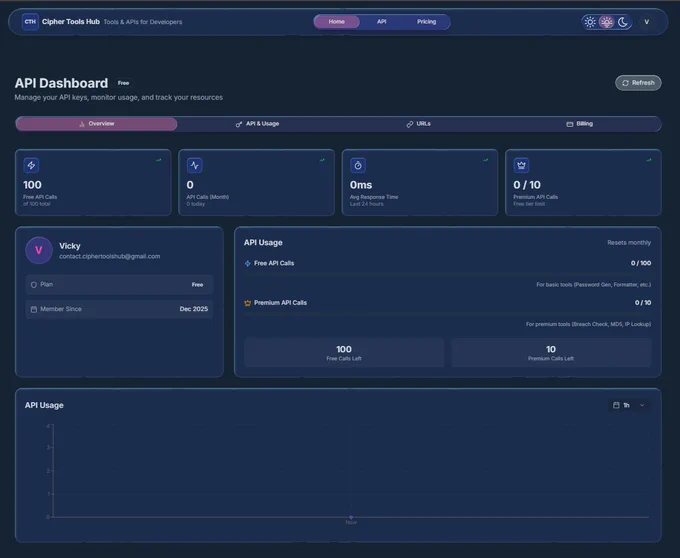Select the Overview tab
Image resolution: width=680 pixels, height=558 pixels.
96,124
